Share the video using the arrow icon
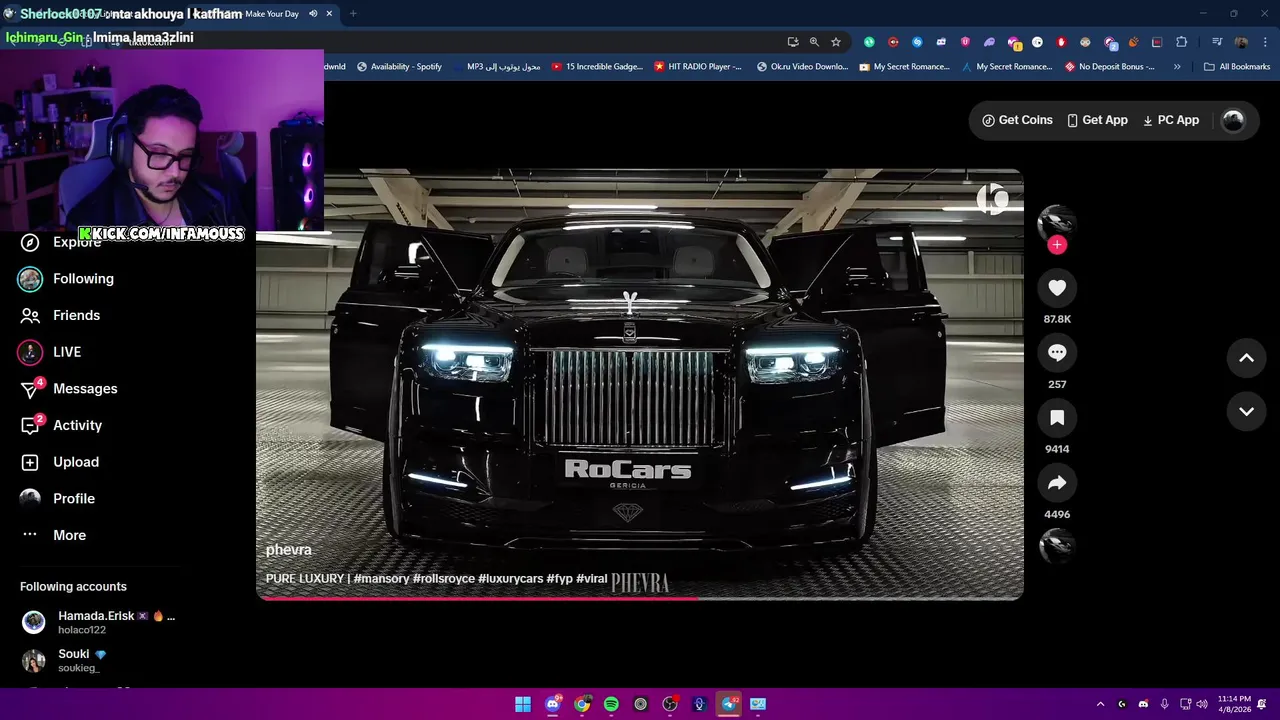 coord(1057,483)
